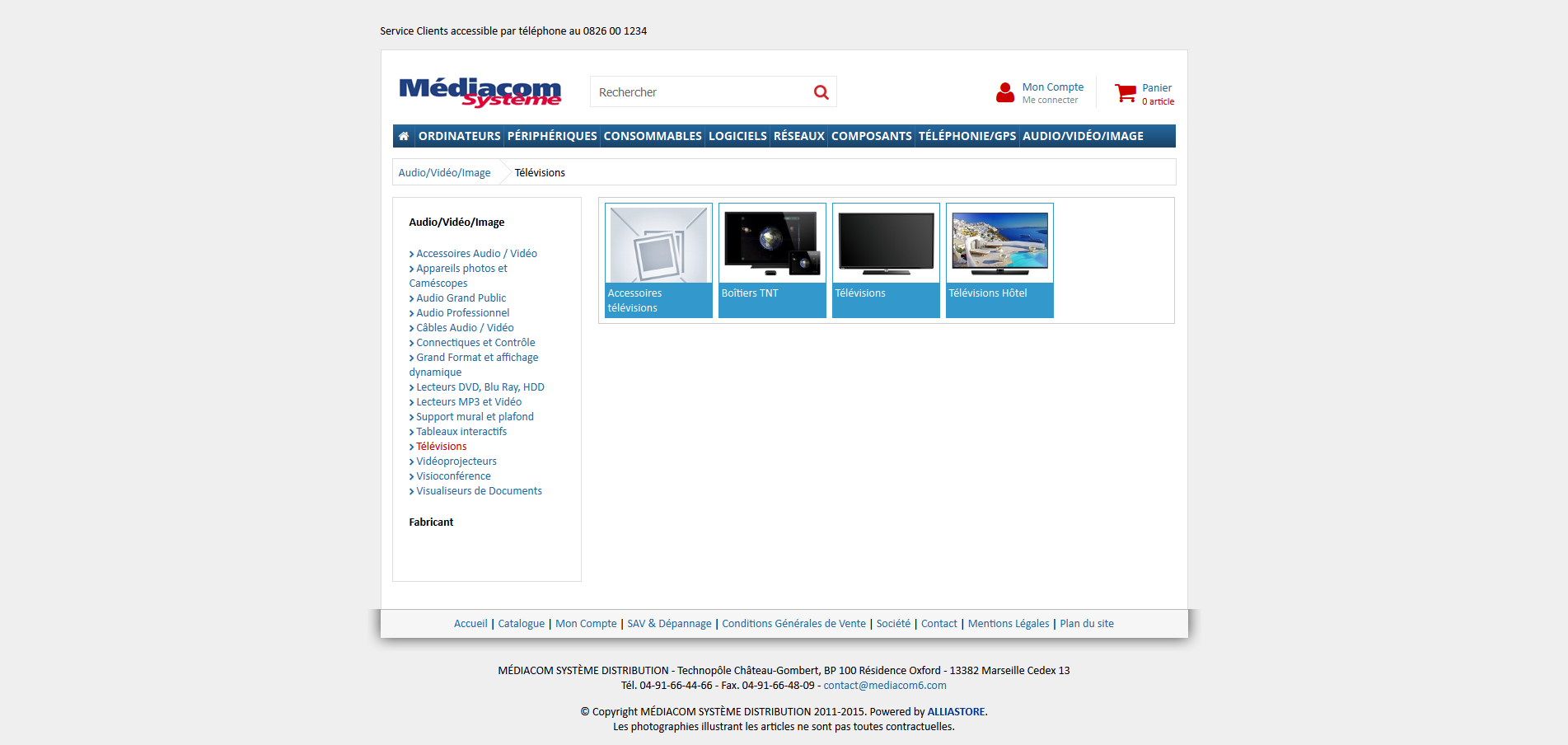Select Grand Format et affichage dynamique

[x=474, y=364]
